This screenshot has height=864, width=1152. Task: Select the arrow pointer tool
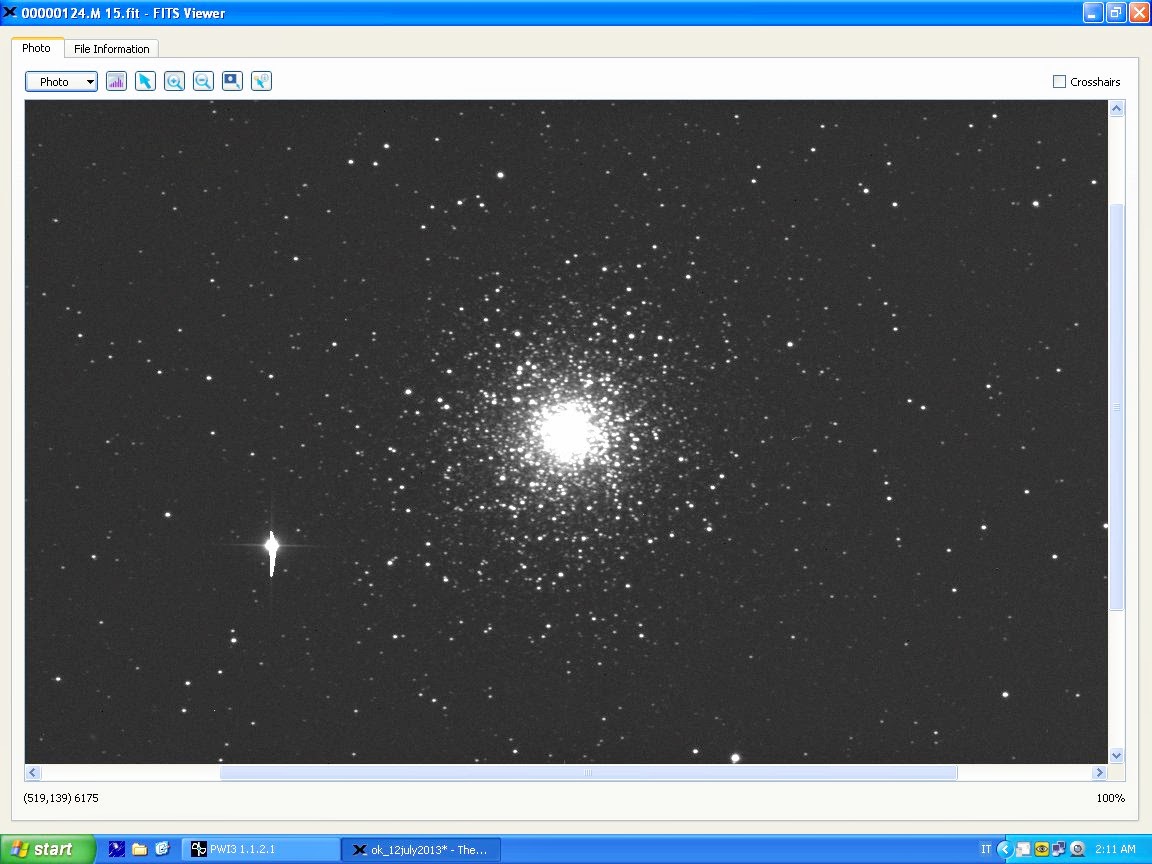[145, 82]
